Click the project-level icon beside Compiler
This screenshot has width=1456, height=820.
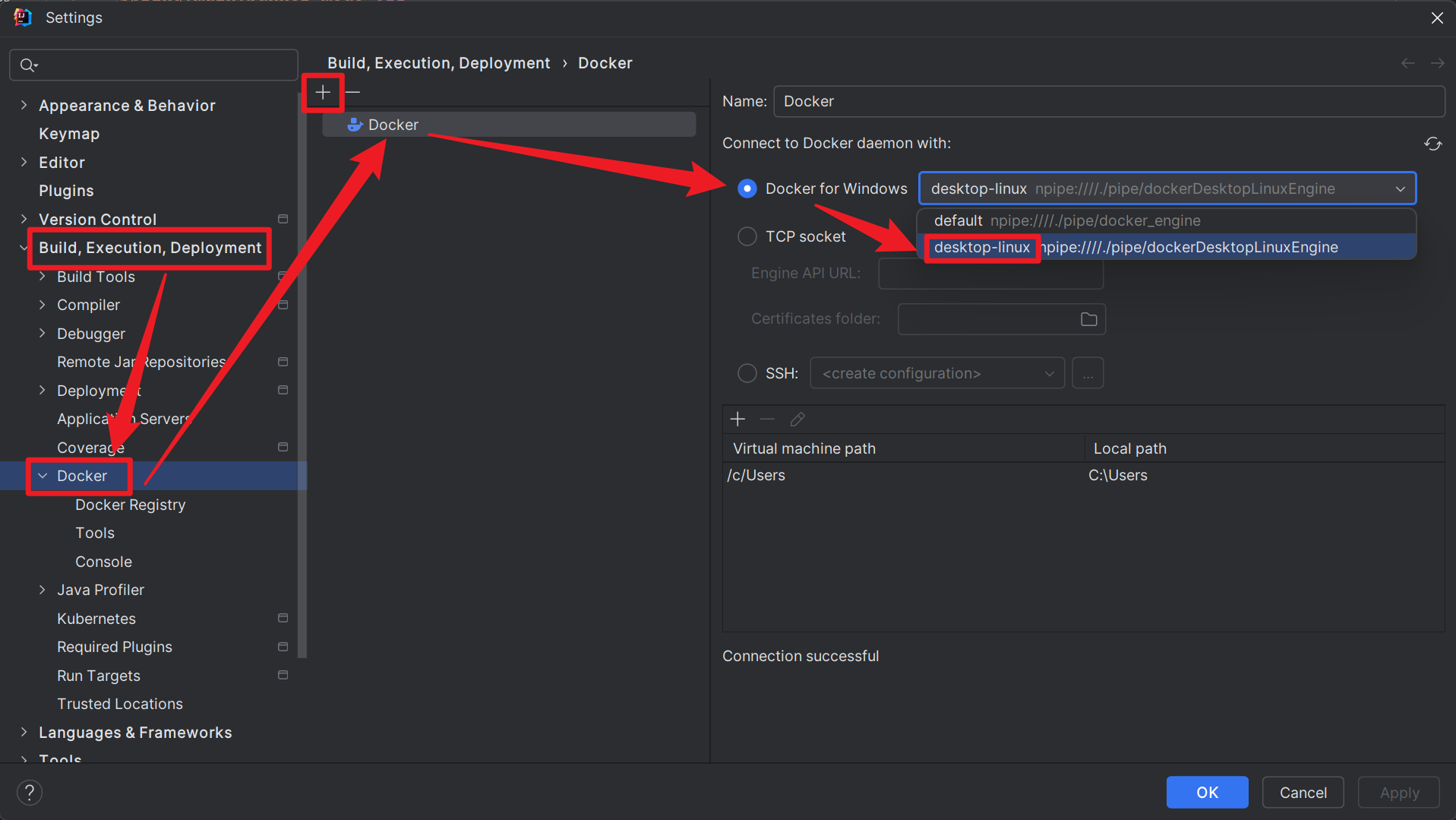tap(283, 305)
